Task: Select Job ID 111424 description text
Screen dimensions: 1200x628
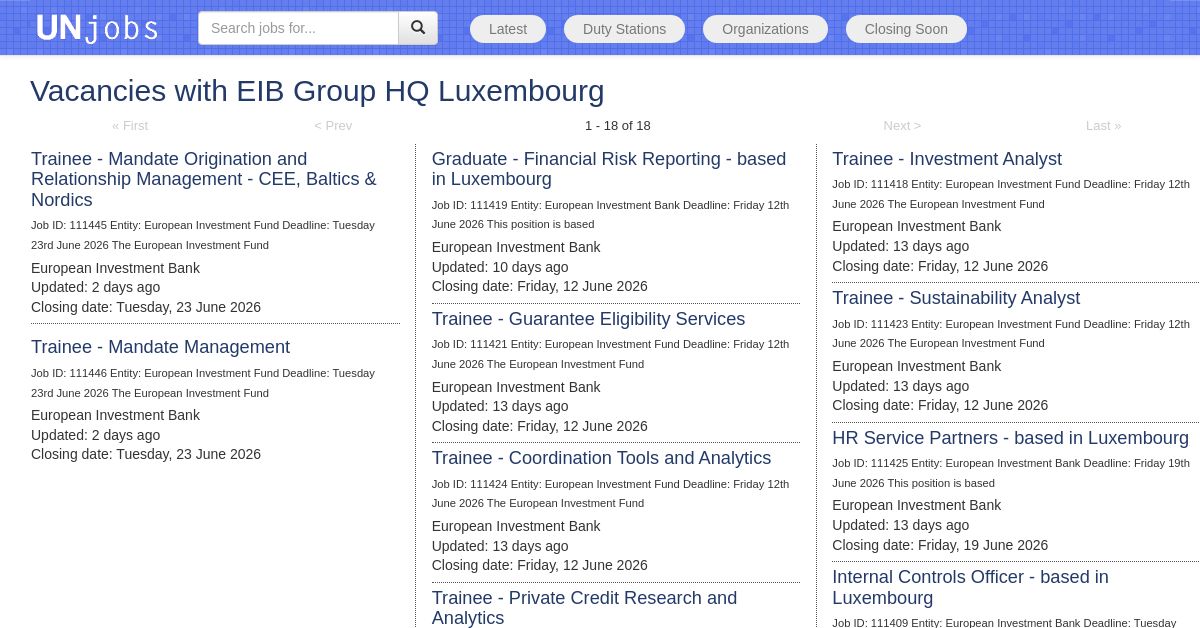Action: pos(610,494)
